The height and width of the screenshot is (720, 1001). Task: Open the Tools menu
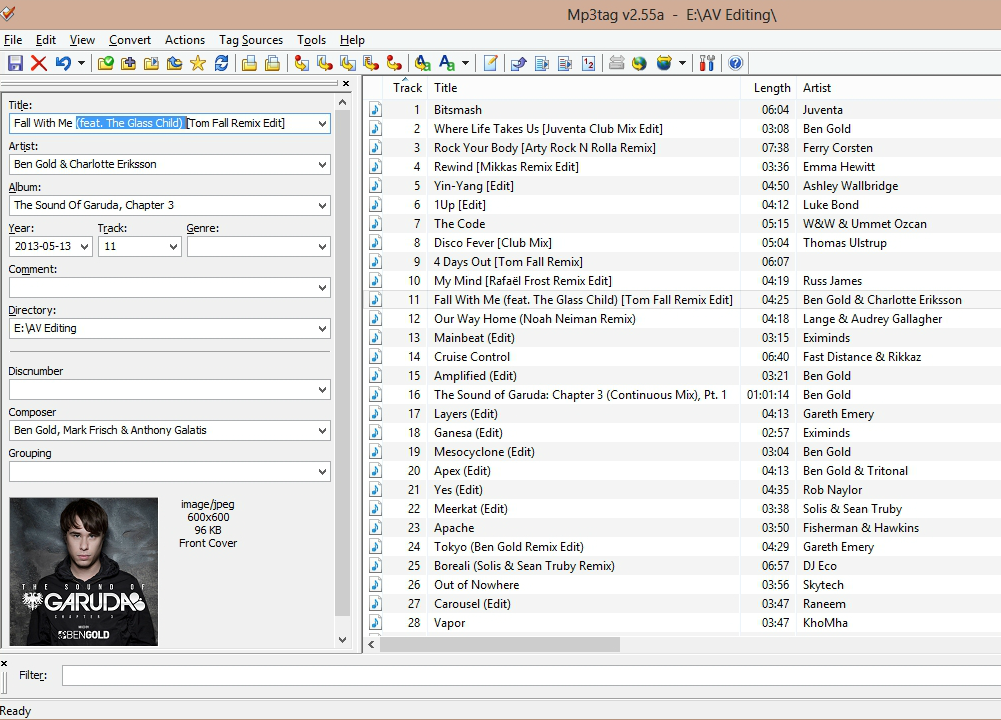coord(312,40)
